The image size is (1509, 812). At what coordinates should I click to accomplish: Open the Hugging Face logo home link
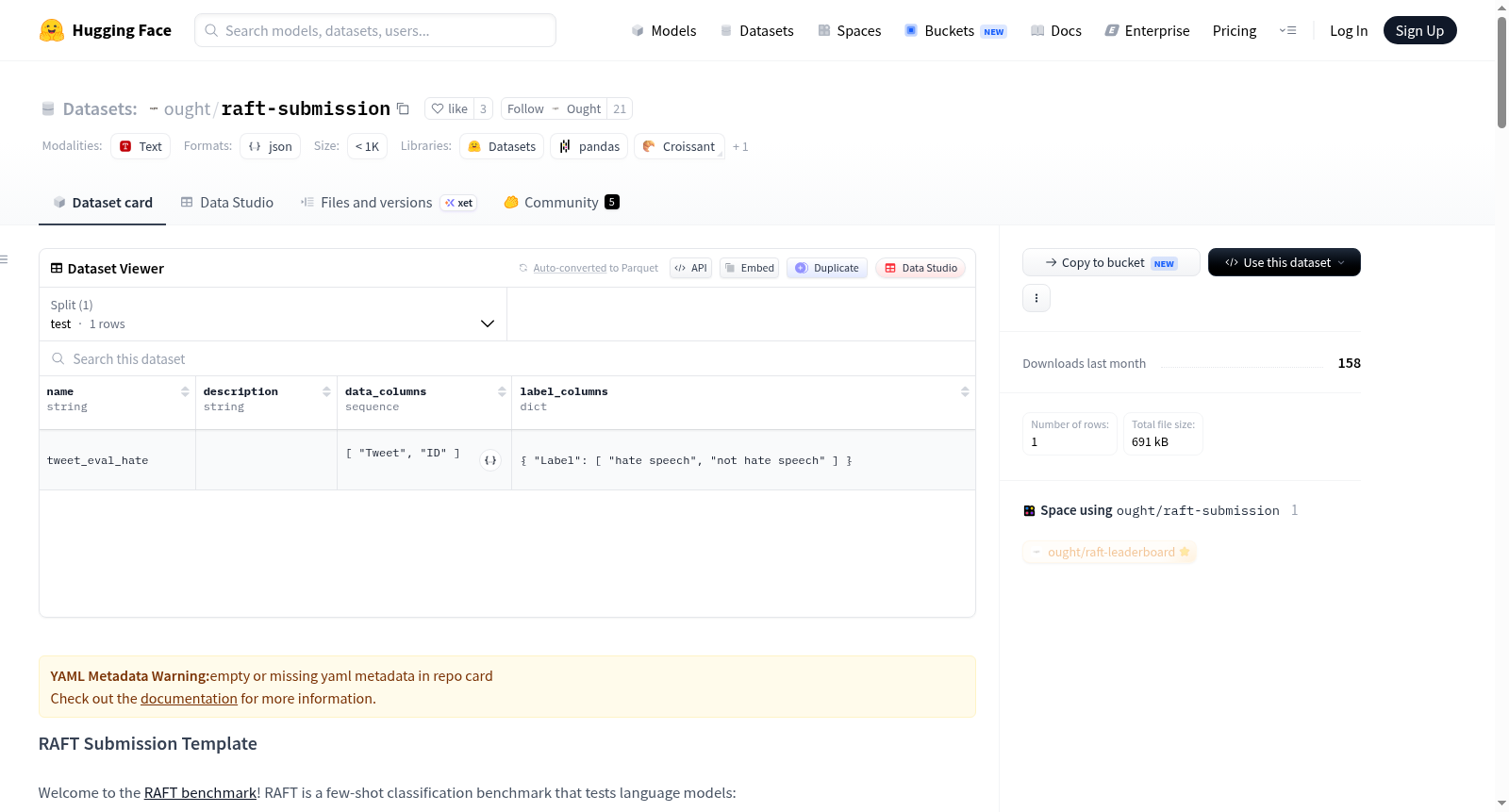pyautogui.click(x=106, y=30)
